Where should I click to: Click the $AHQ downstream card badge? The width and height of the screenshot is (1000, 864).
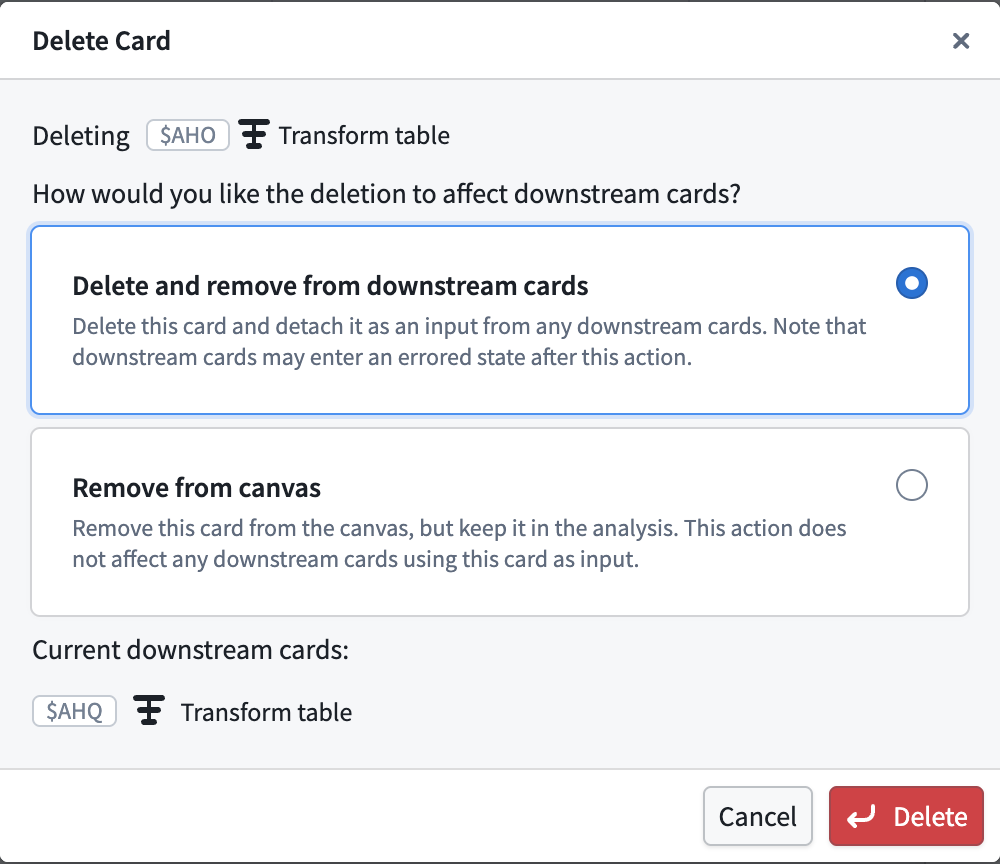[74, 711]
